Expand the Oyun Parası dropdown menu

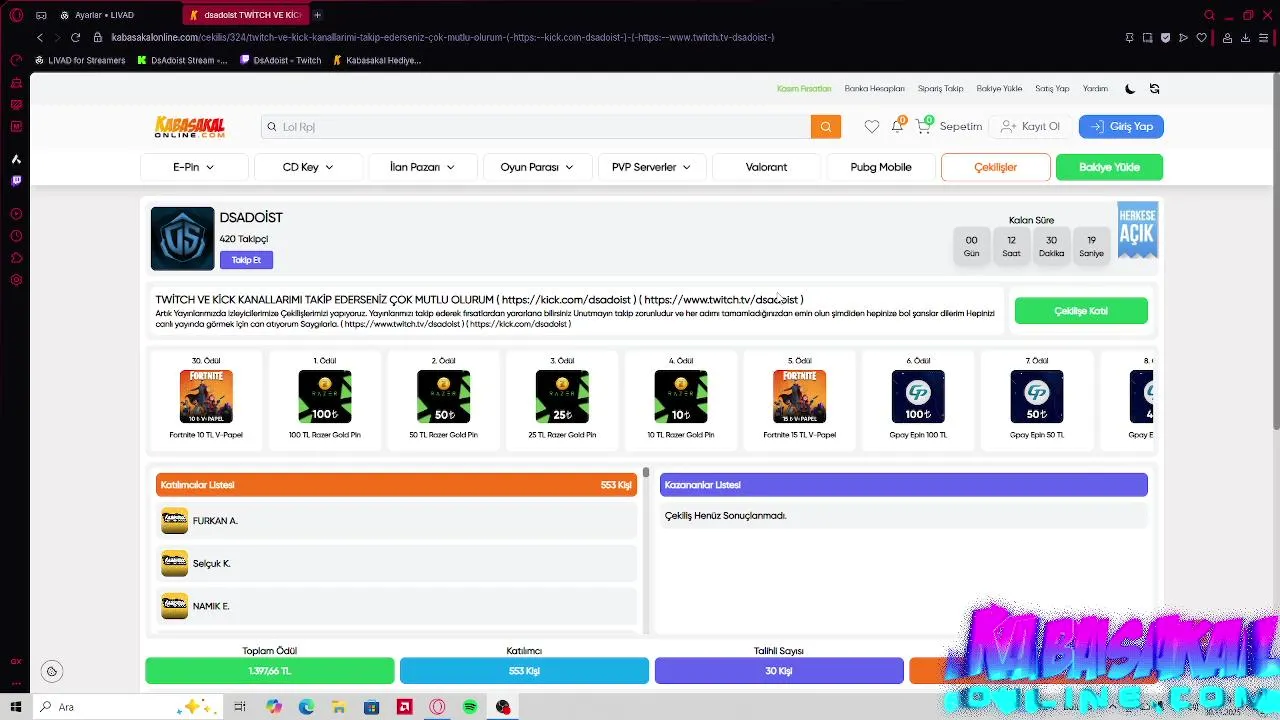coord(537,167)
